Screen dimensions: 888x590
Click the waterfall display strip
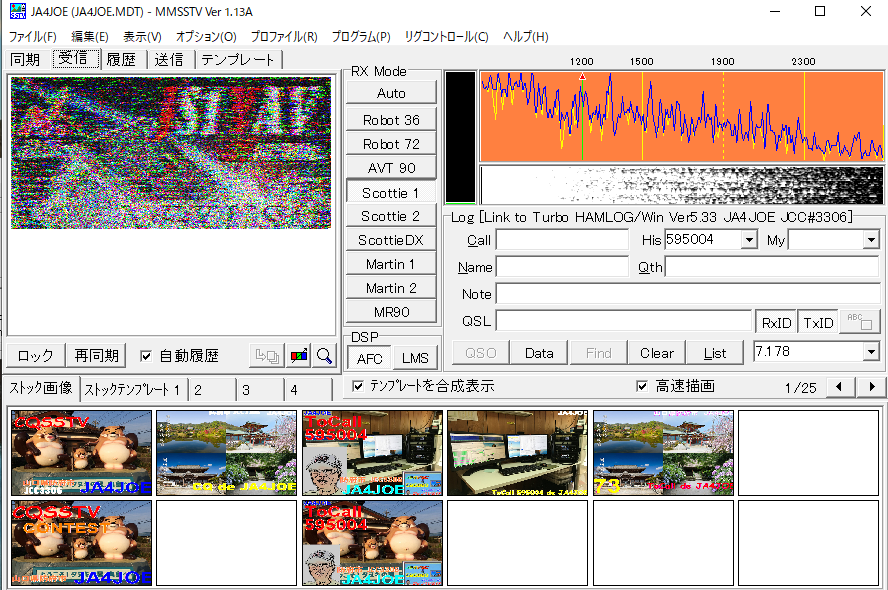pyautogui.click(x=682, y=185)
